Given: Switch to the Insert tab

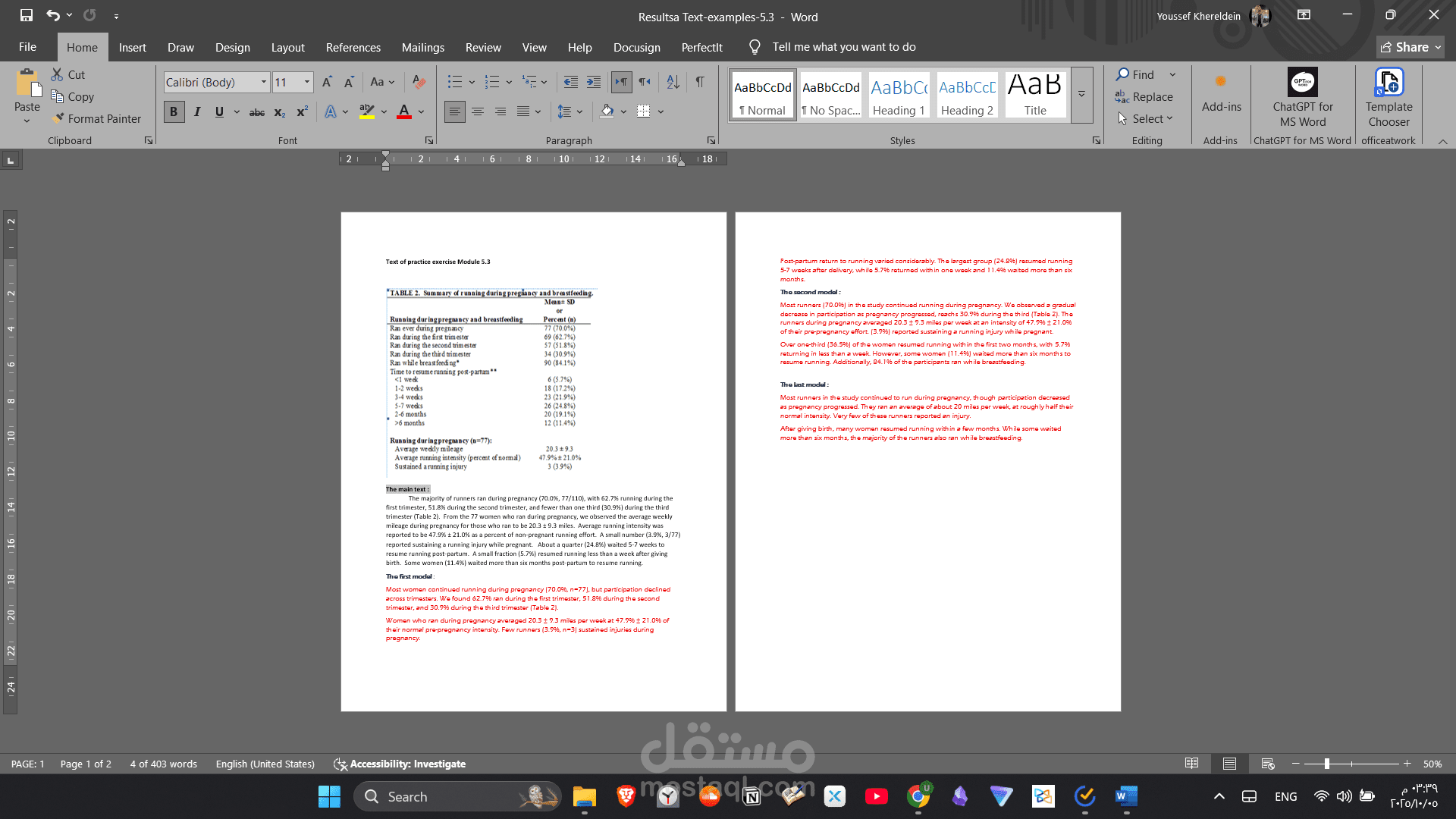Looking at the screenshot, I should (133, 47).
